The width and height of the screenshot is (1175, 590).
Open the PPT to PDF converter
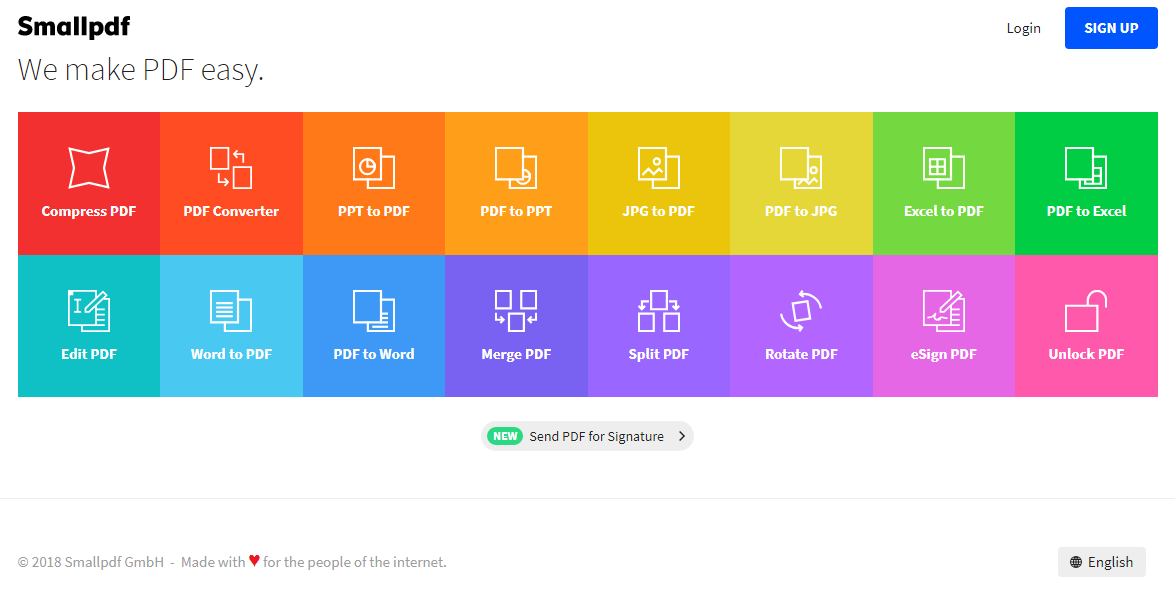[373, 183]
